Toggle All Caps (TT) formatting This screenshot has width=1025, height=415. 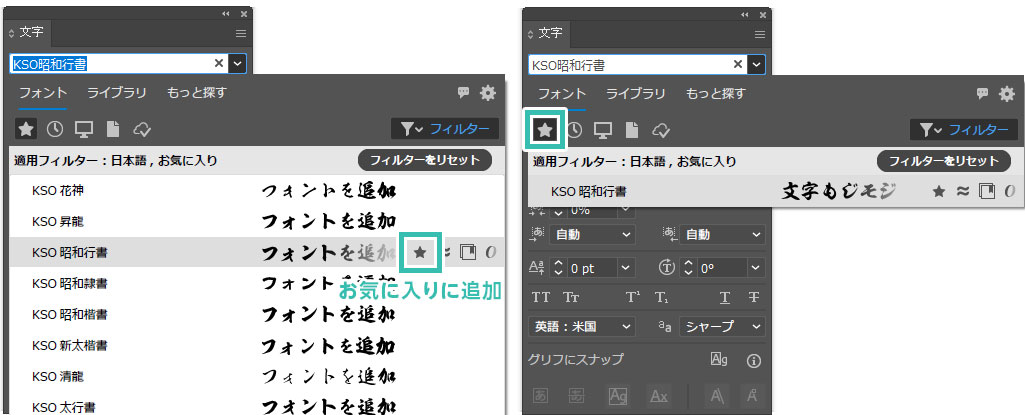pos(541,297)
